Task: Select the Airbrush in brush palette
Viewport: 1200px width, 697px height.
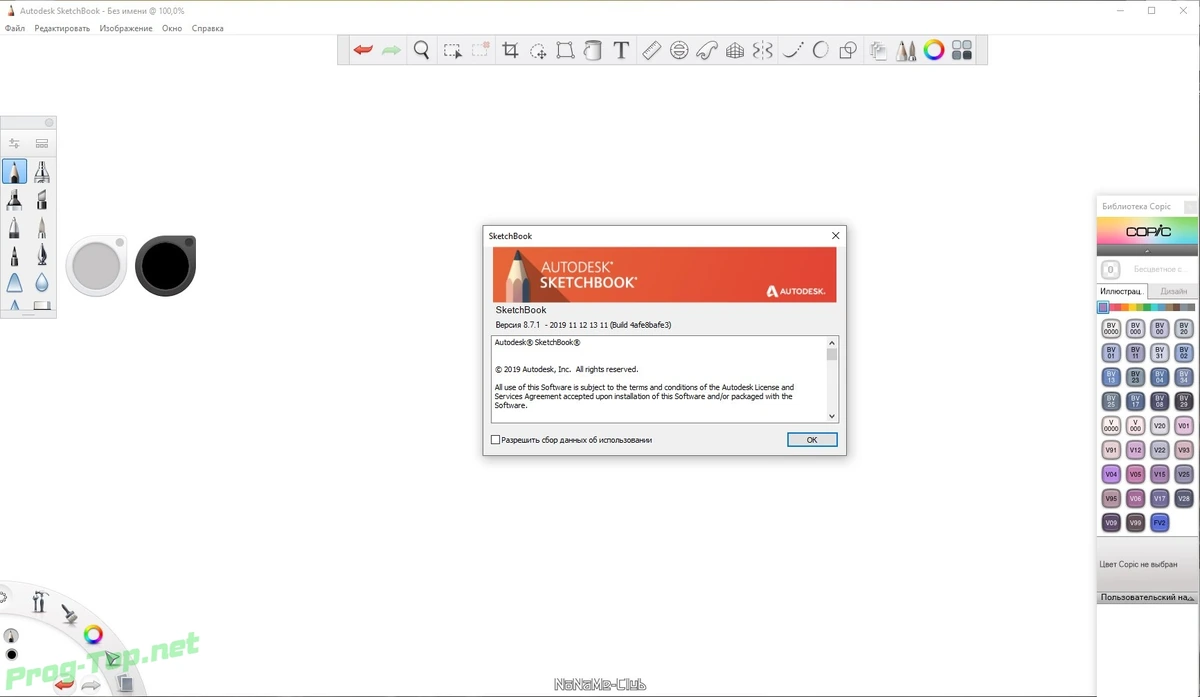Action: click(42, 172)
